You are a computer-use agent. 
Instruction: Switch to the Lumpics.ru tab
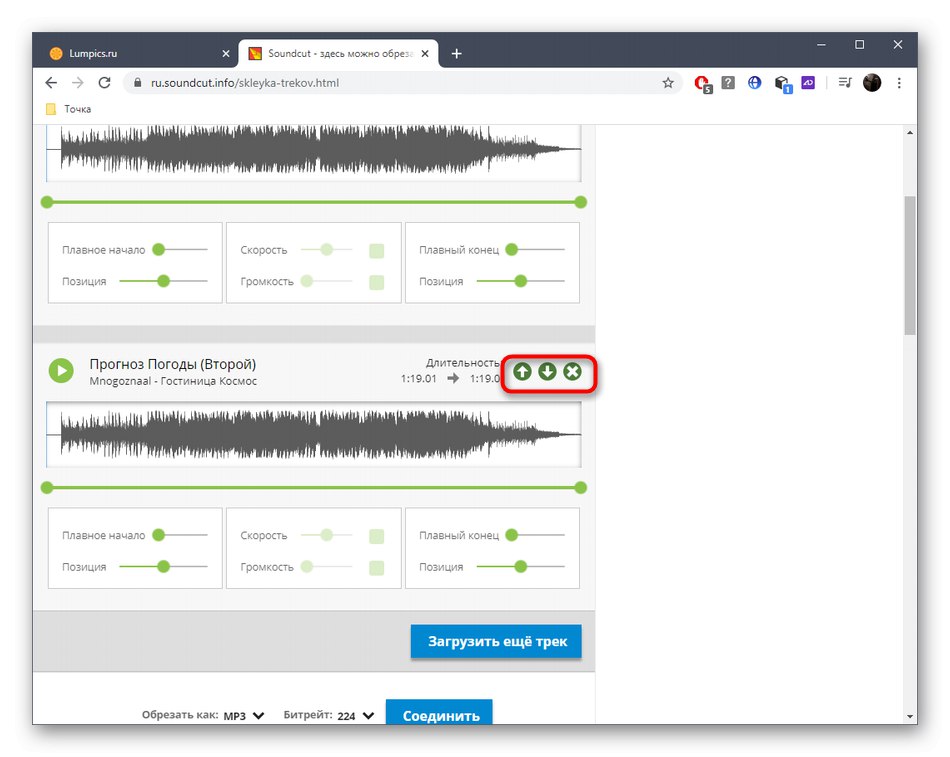click(136, 53)
